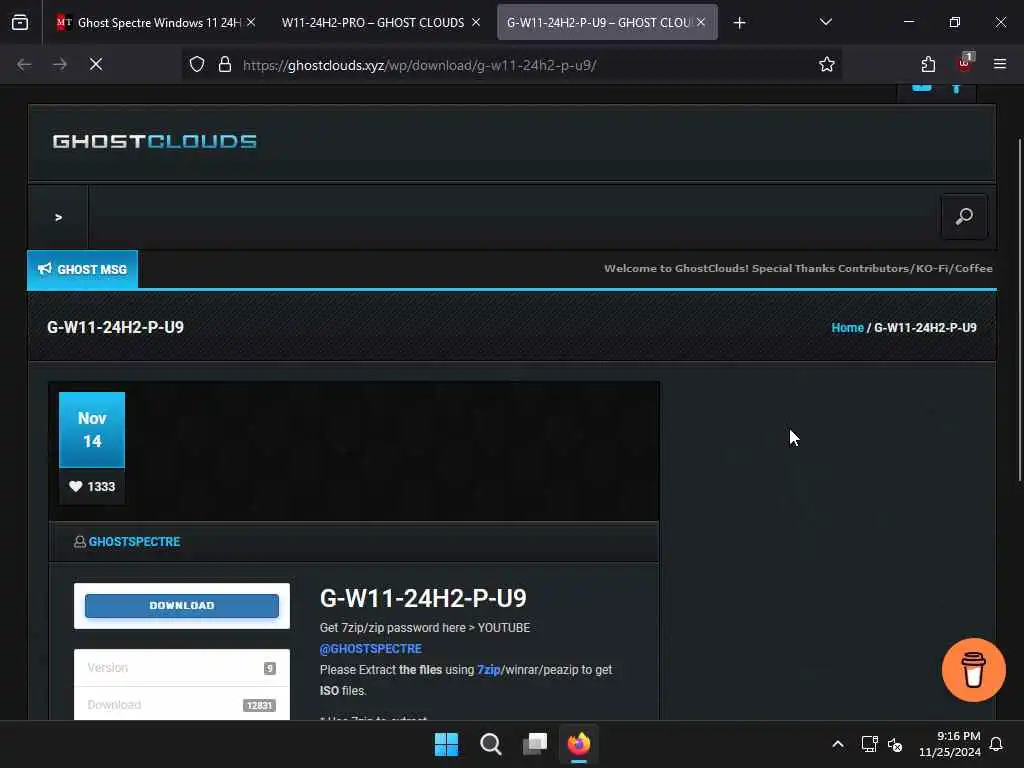The height and width of the screenshot is (768, 1024).
Task: Click the GhostClouds site logo
Action: click(x=155, y=141)
